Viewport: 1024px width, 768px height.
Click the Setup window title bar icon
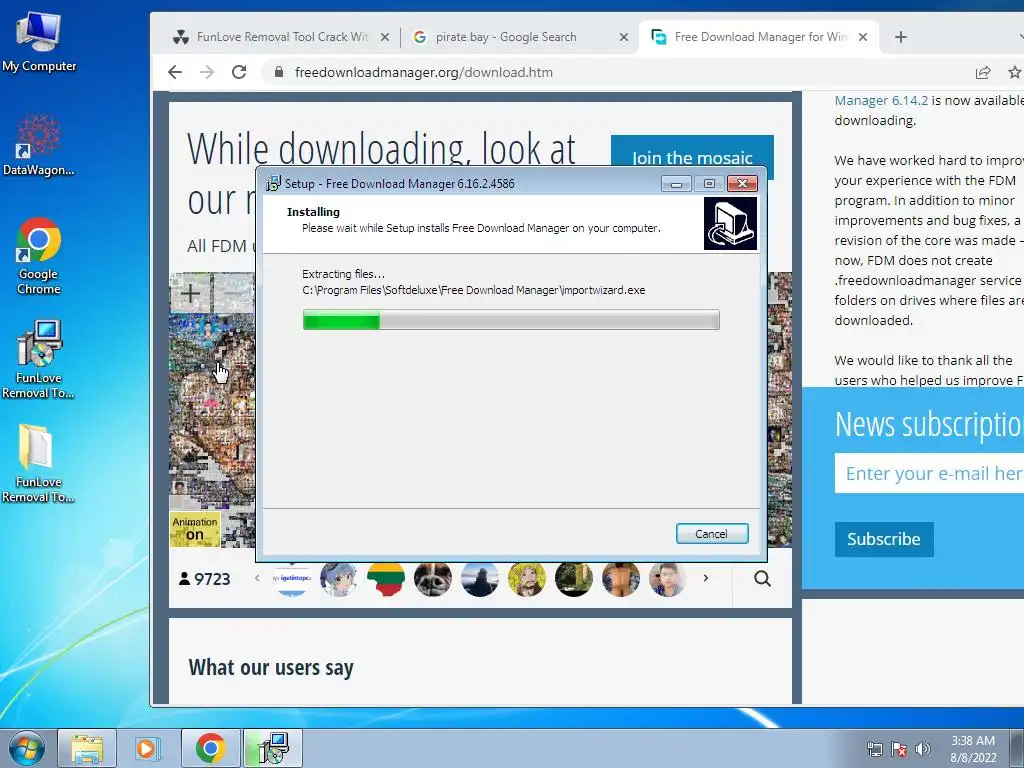click(x=273, y=184)
